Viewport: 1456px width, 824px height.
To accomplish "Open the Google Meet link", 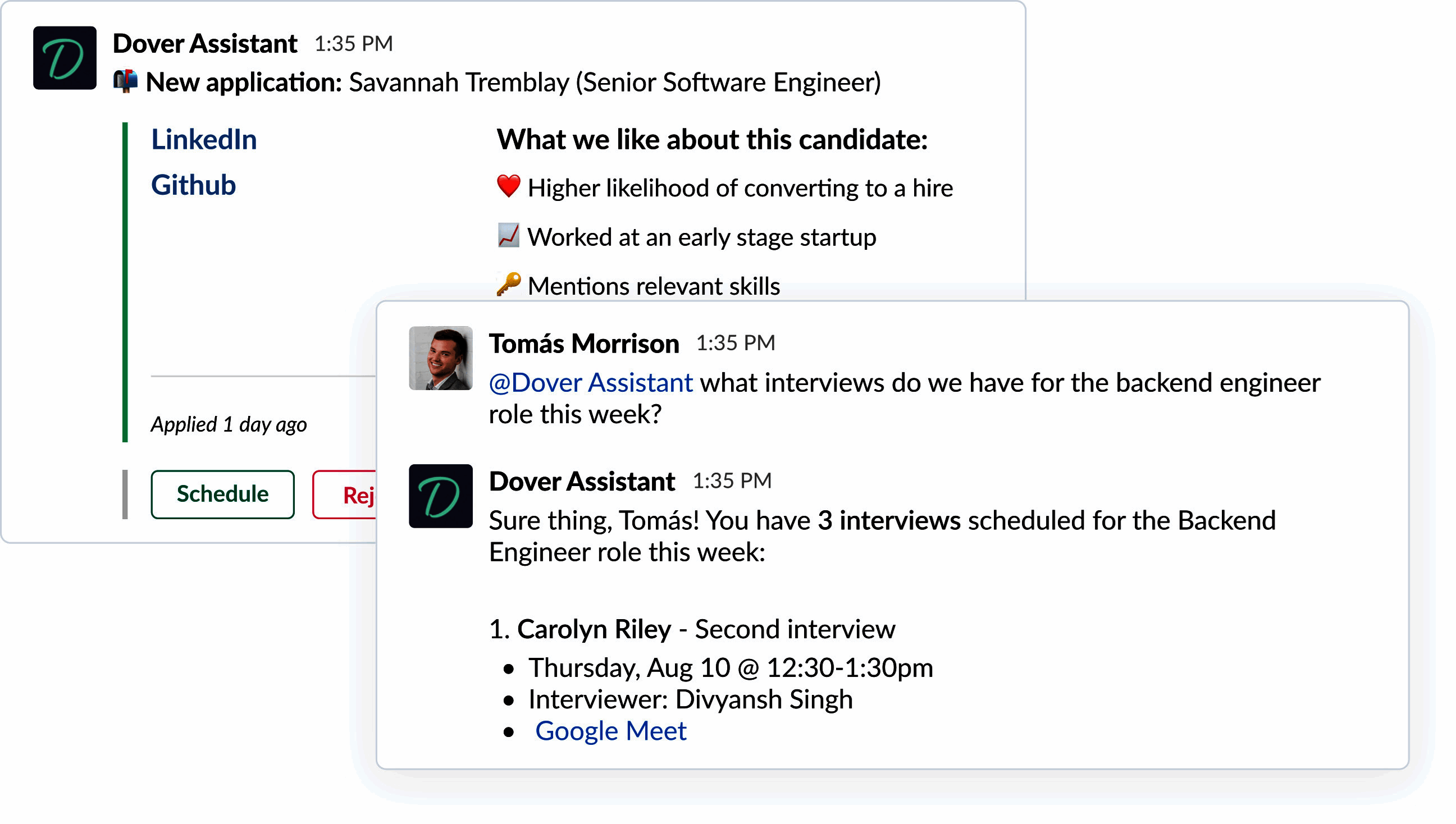I will [610, 731].
